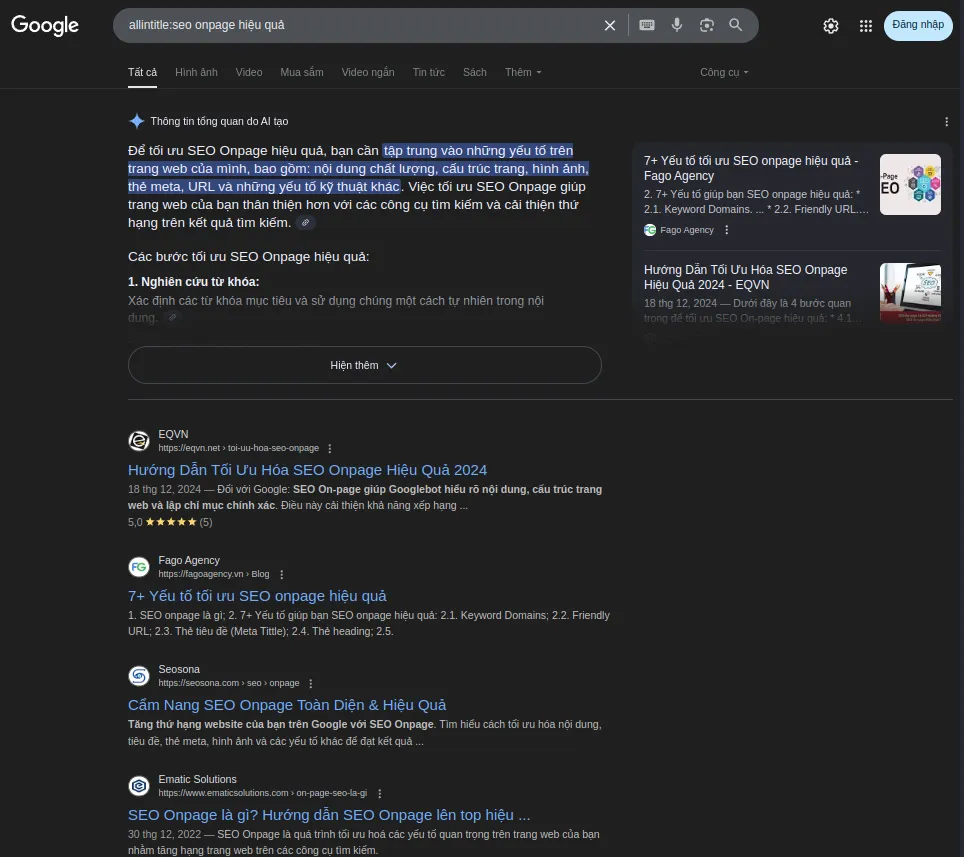Open 'Cẩm Nang SEO Onpage Toàn Diện' result
The image size is (964, 857).
tap(287, 705)
